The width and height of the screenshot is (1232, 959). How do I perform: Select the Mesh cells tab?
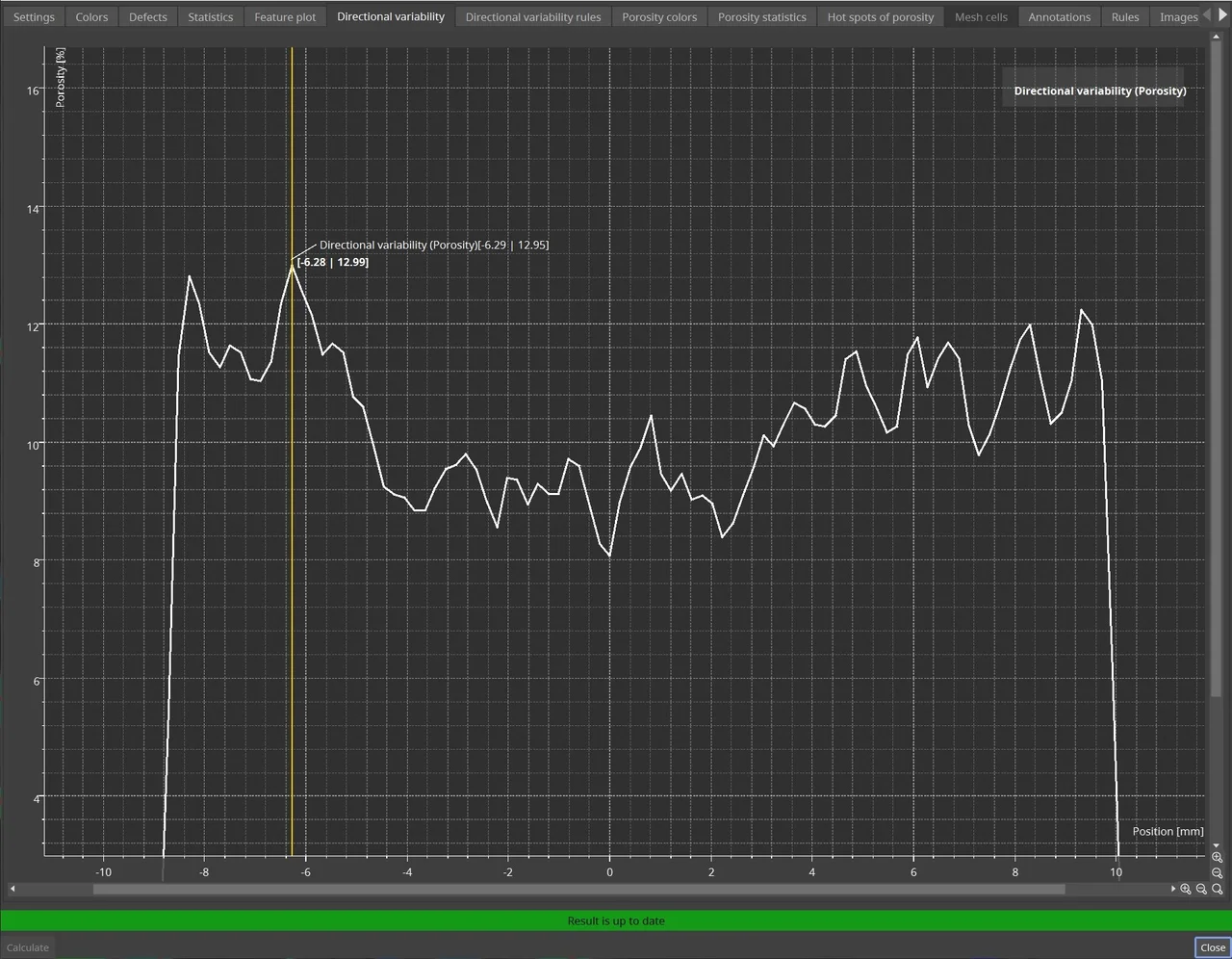981,16
